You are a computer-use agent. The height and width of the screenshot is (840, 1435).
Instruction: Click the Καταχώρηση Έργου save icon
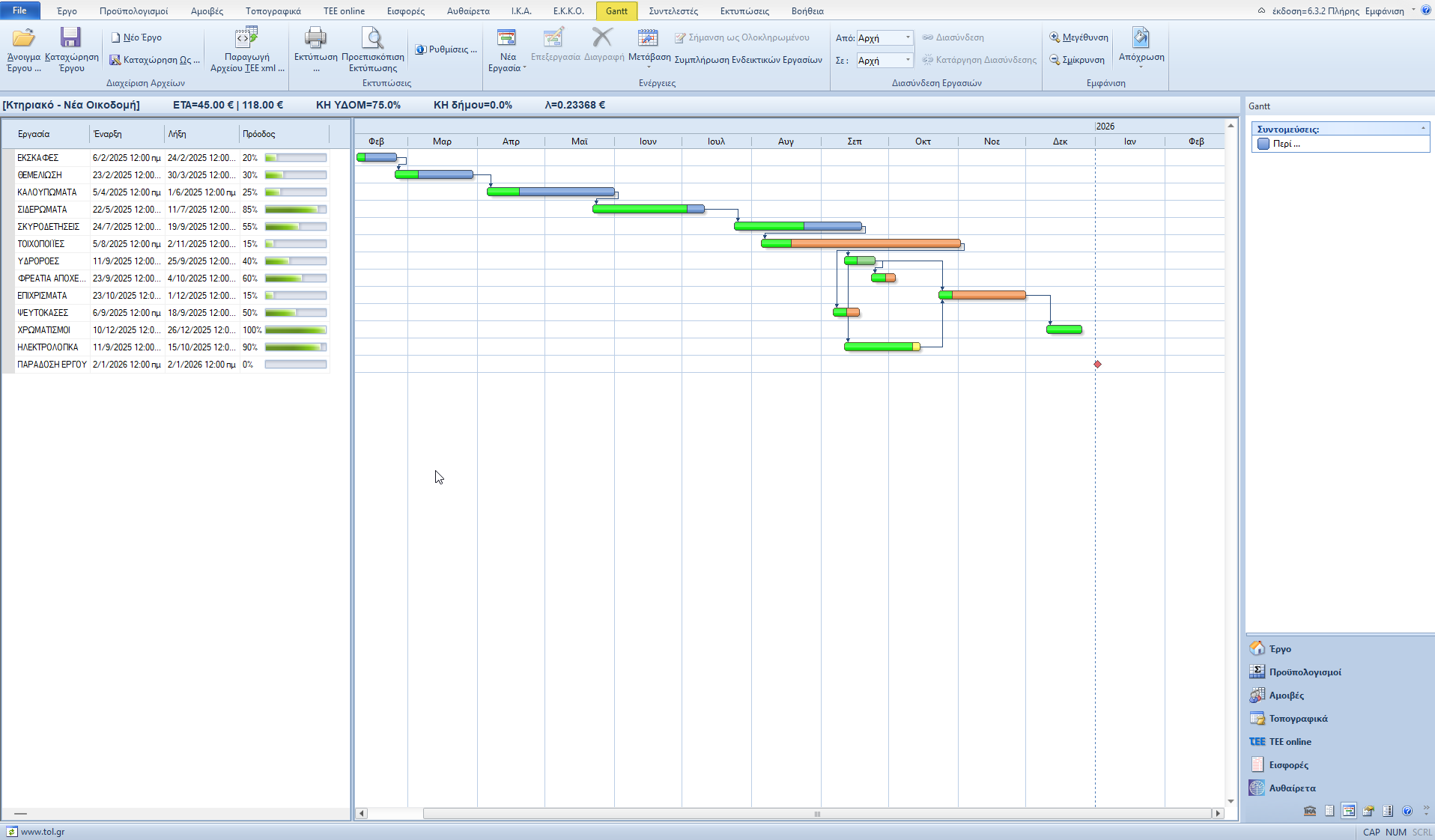[x=71, y=38]
